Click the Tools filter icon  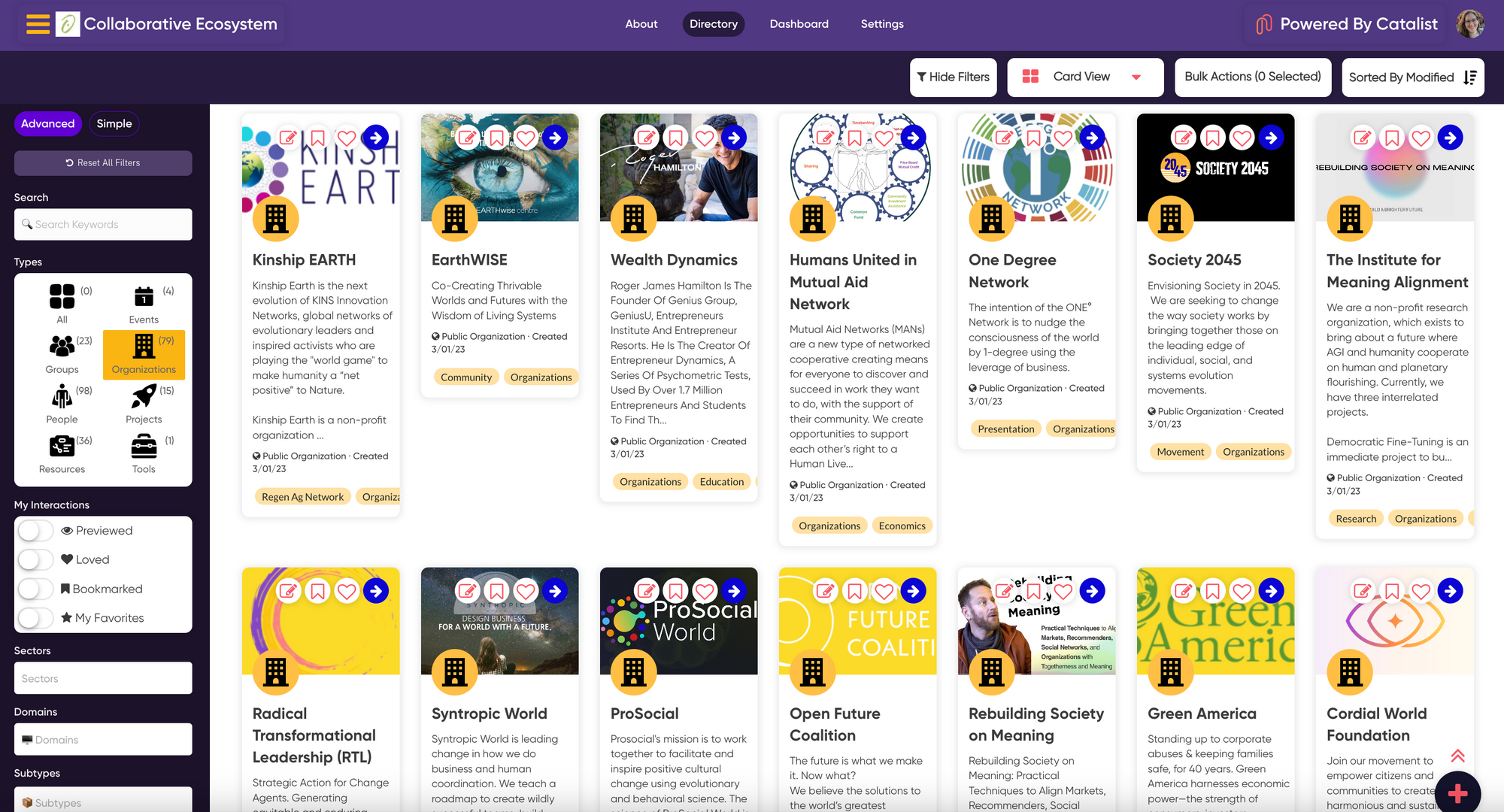click(143, 446)
